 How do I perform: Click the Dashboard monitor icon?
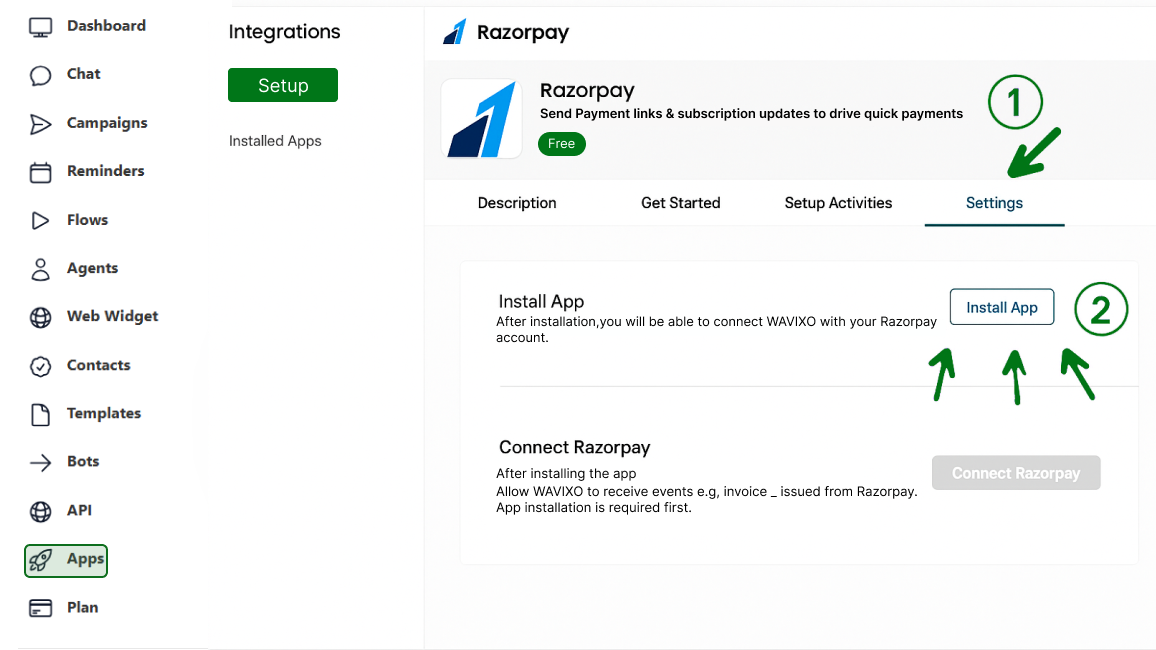[40, 27]
